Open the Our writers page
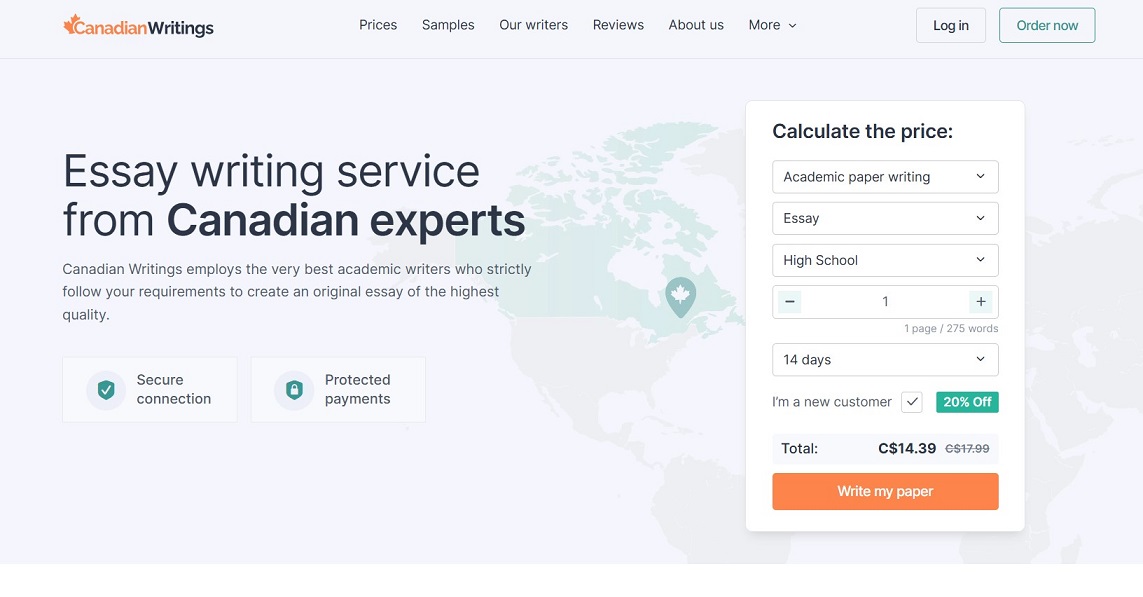 [533, 25]
